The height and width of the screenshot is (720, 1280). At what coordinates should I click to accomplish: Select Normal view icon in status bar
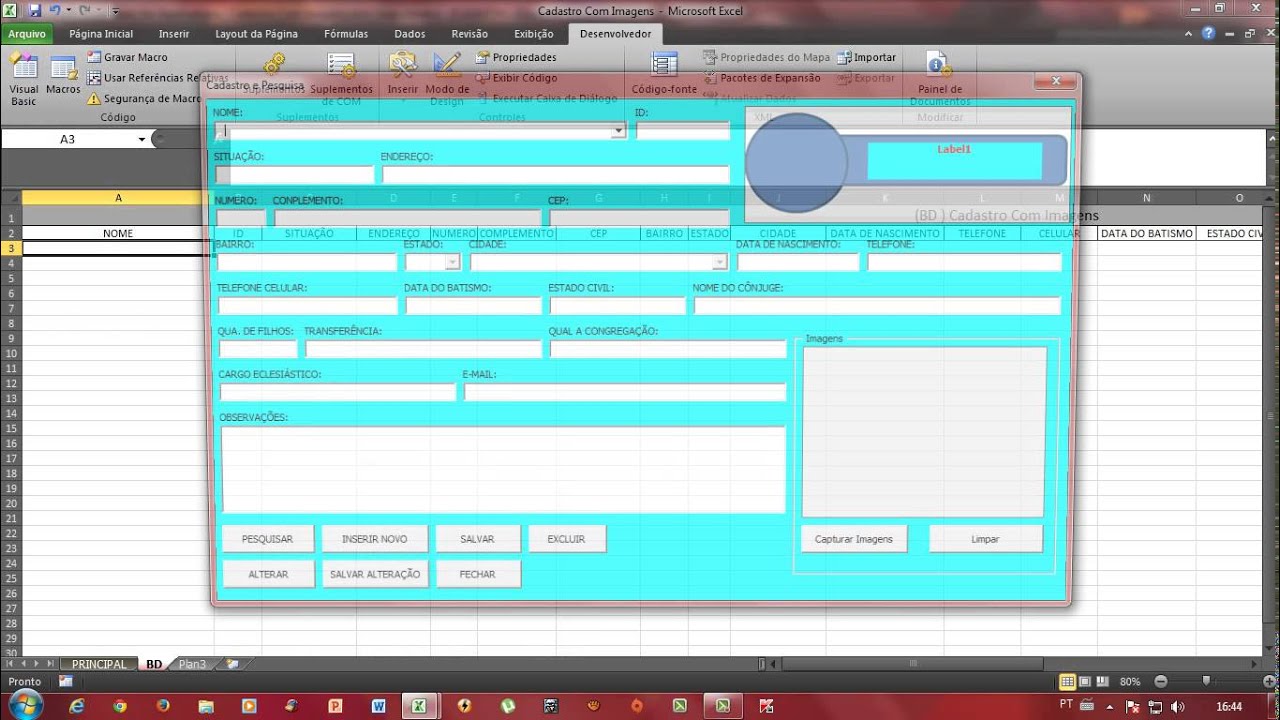point(1067,681)
